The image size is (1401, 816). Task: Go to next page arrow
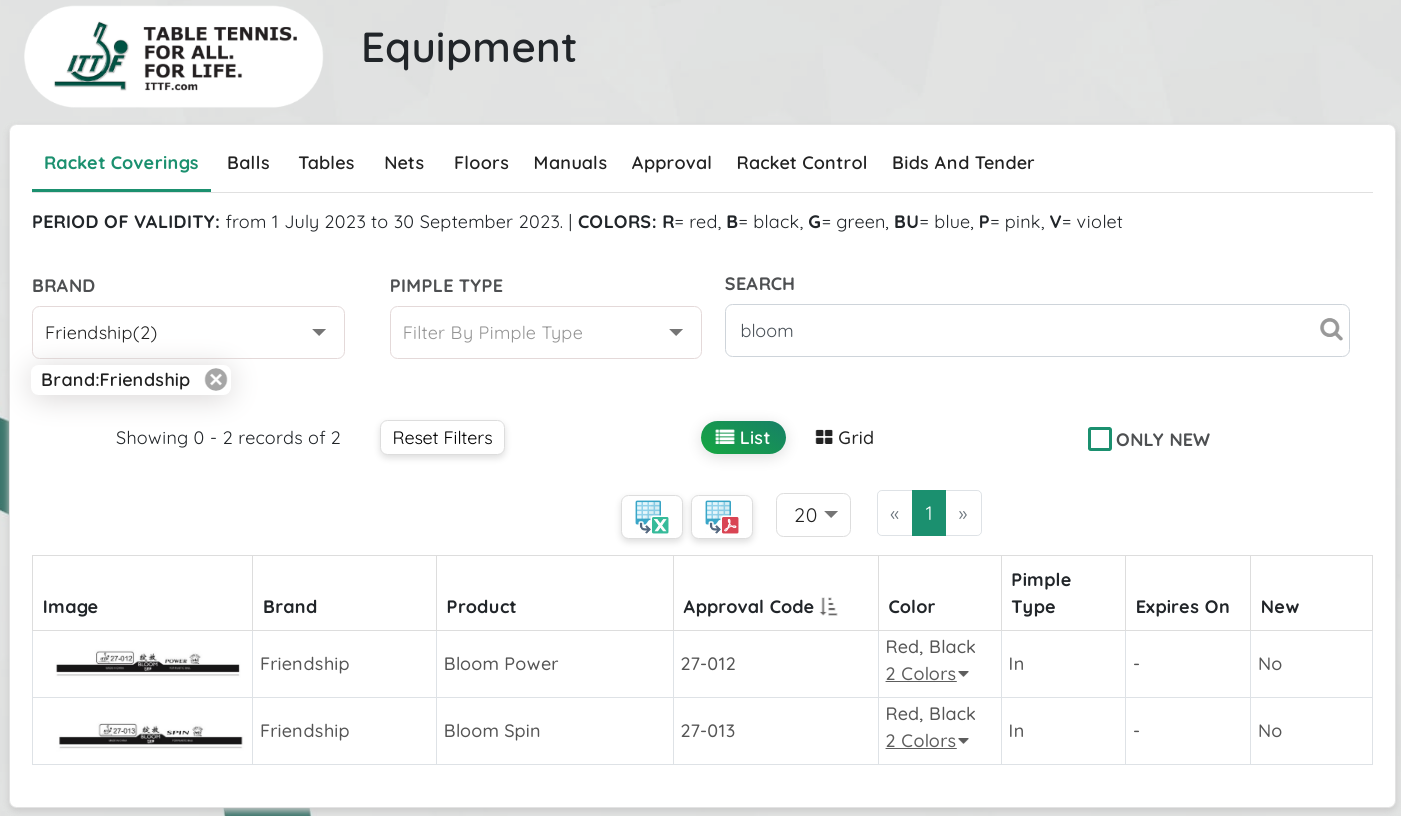(963, 514)
